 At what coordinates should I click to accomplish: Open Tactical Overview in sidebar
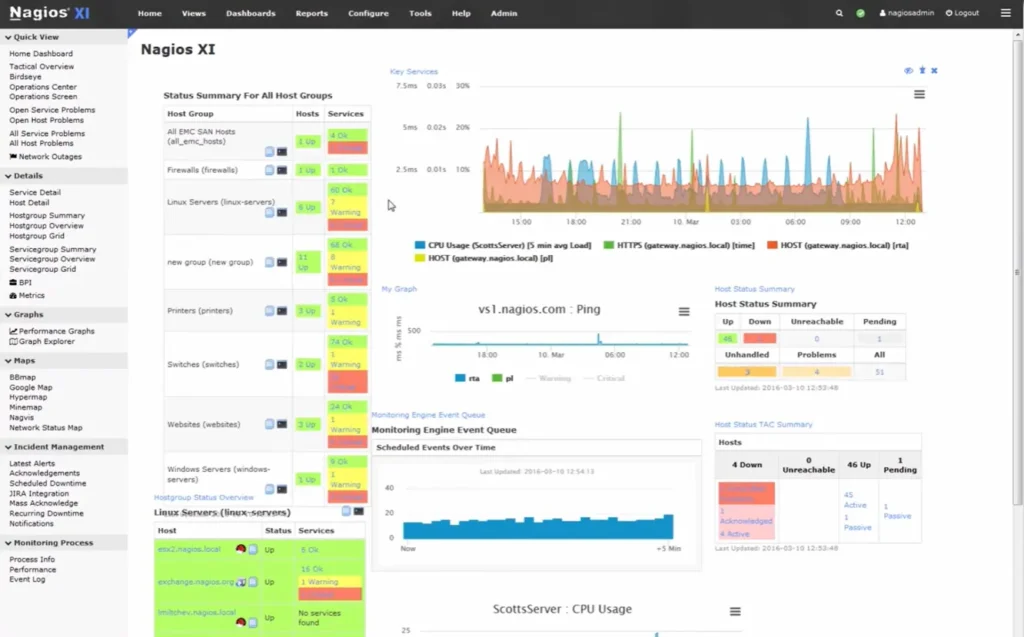pyautogui.click(x=41, y=67)
